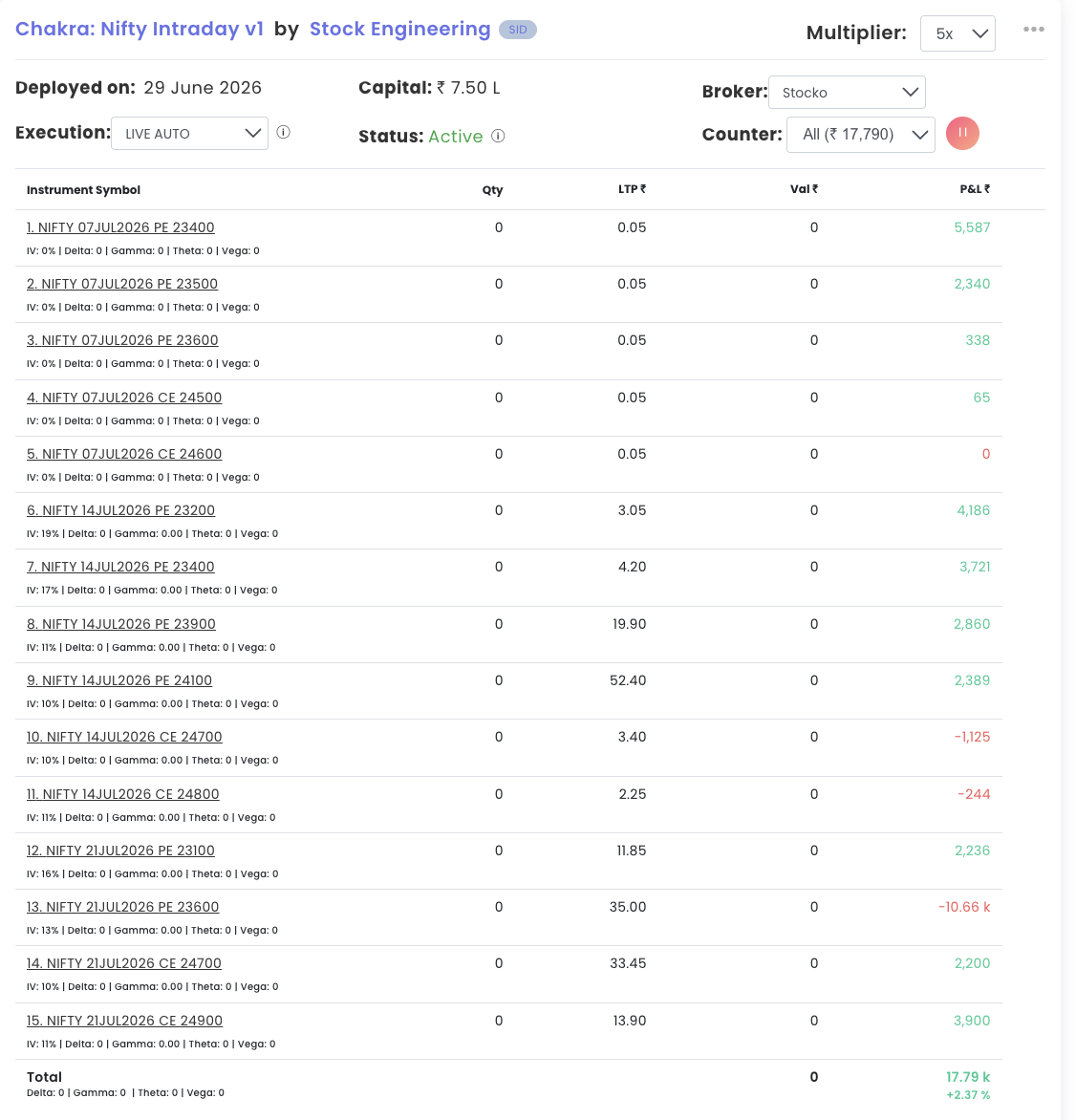Open instrument NIFTY 07JUL2026 CE 24600
This screenshot has width=1076, height=1120.
[124, 454]
